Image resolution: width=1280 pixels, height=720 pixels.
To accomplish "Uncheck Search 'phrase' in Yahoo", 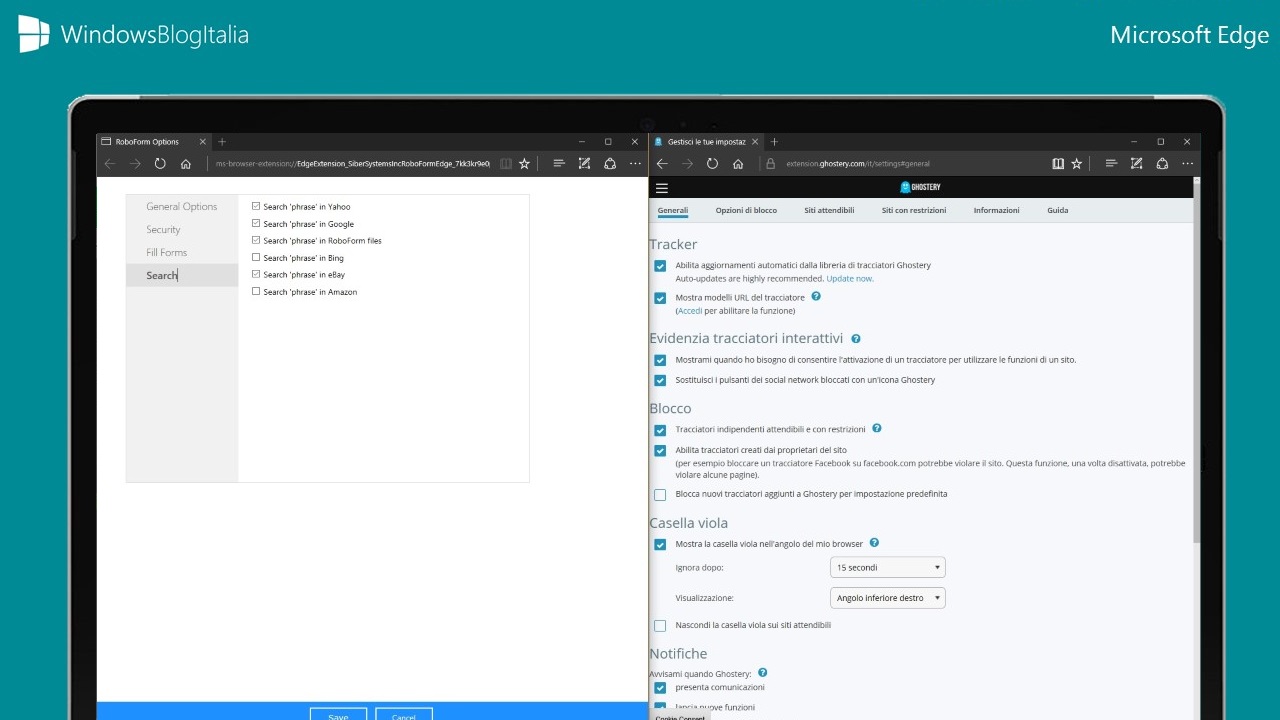I will coord(256,206).
